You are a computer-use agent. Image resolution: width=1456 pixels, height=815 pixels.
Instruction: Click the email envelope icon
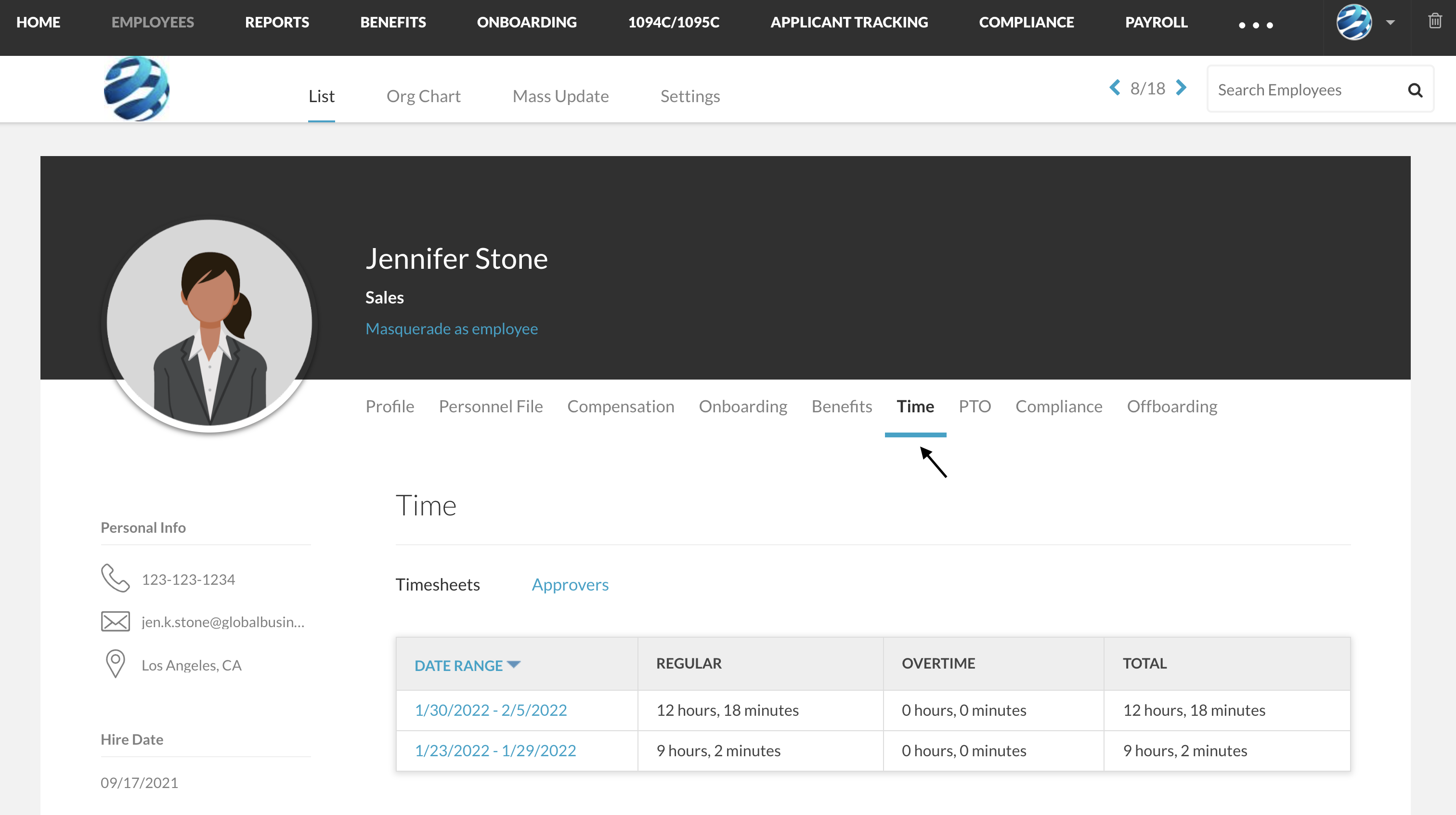tap(115, 621)
